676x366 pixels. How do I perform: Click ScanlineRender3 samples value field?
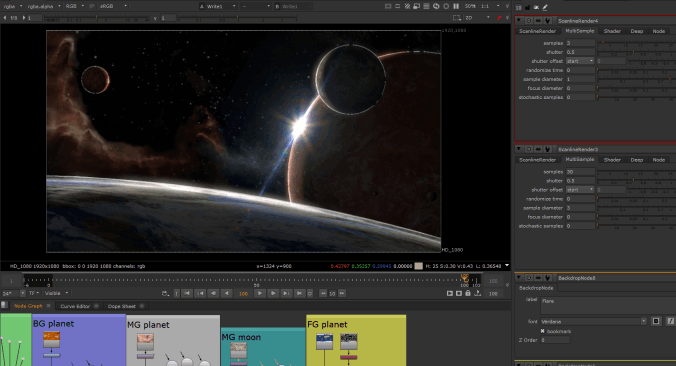pos(580,172)
